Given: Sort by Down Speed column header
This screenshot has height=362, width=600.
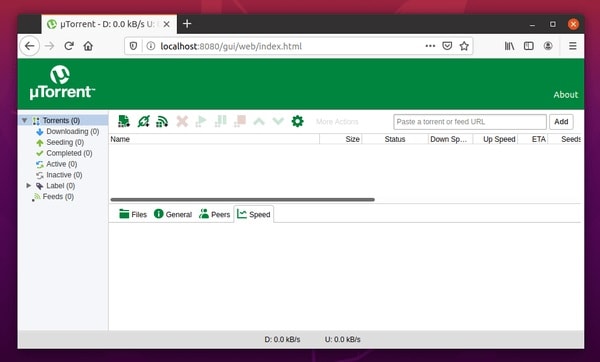Looking at the screenshot, I should tap(450, 139).
